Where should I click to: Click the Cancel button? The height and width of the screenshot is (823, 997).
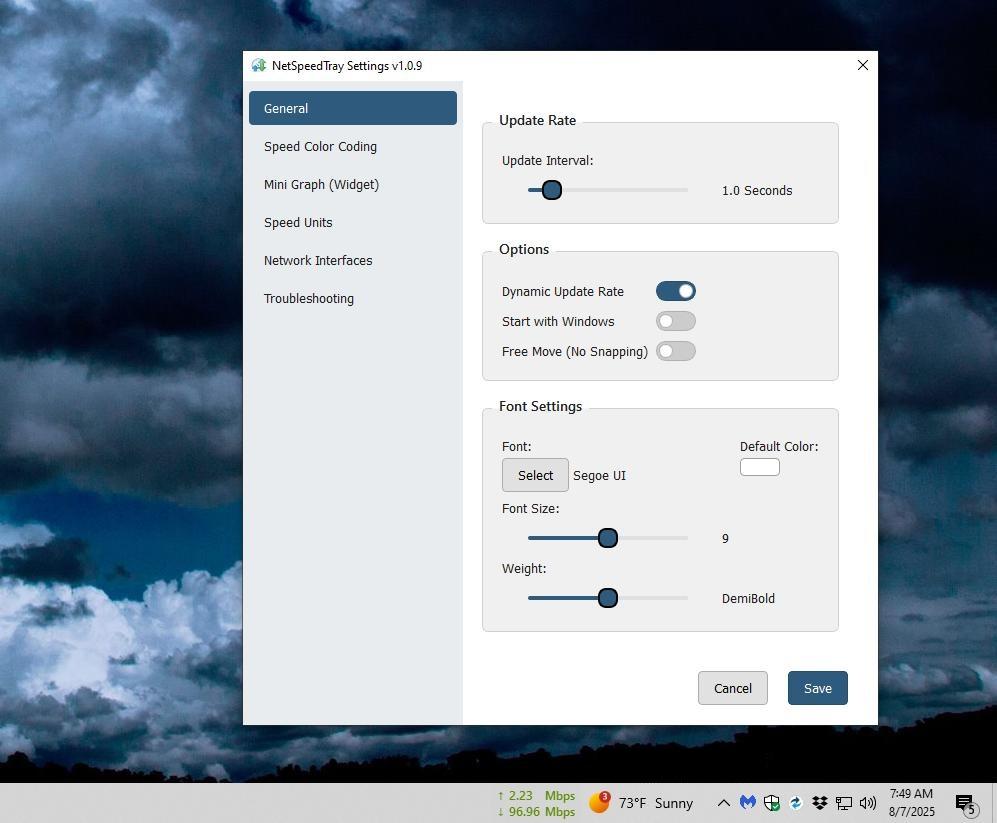732,688
